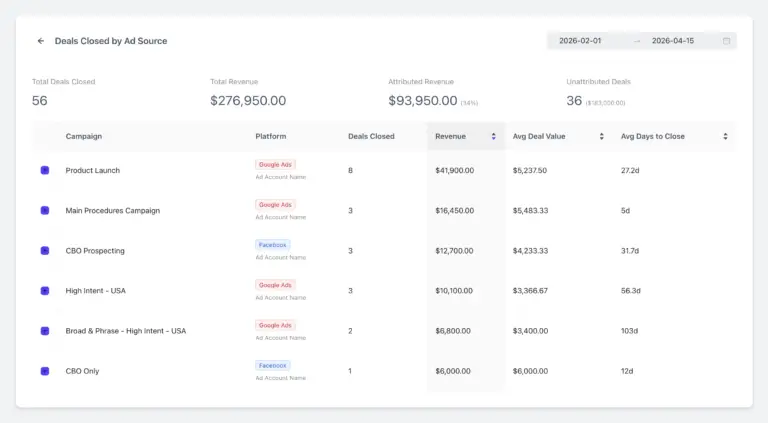Go back using the left arrow icon

41,41
